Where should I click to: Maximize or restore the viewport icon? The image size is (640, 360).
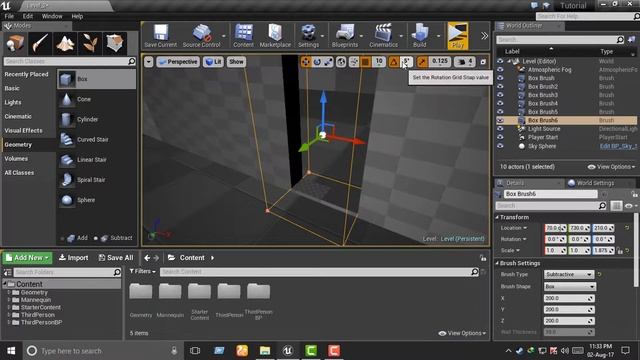click(x=483, y=62)
